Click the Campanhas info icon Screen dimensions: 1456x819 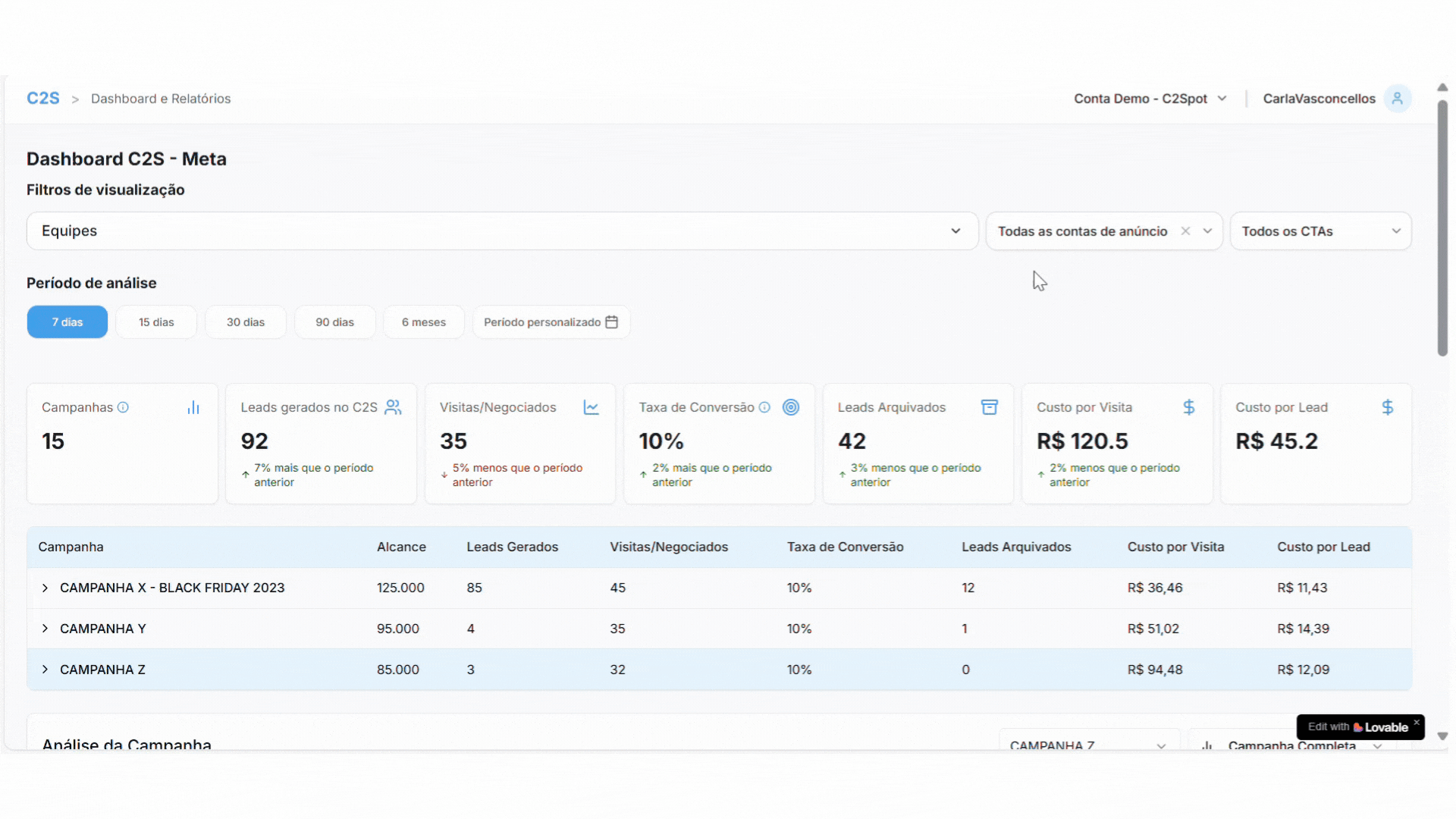123,407
